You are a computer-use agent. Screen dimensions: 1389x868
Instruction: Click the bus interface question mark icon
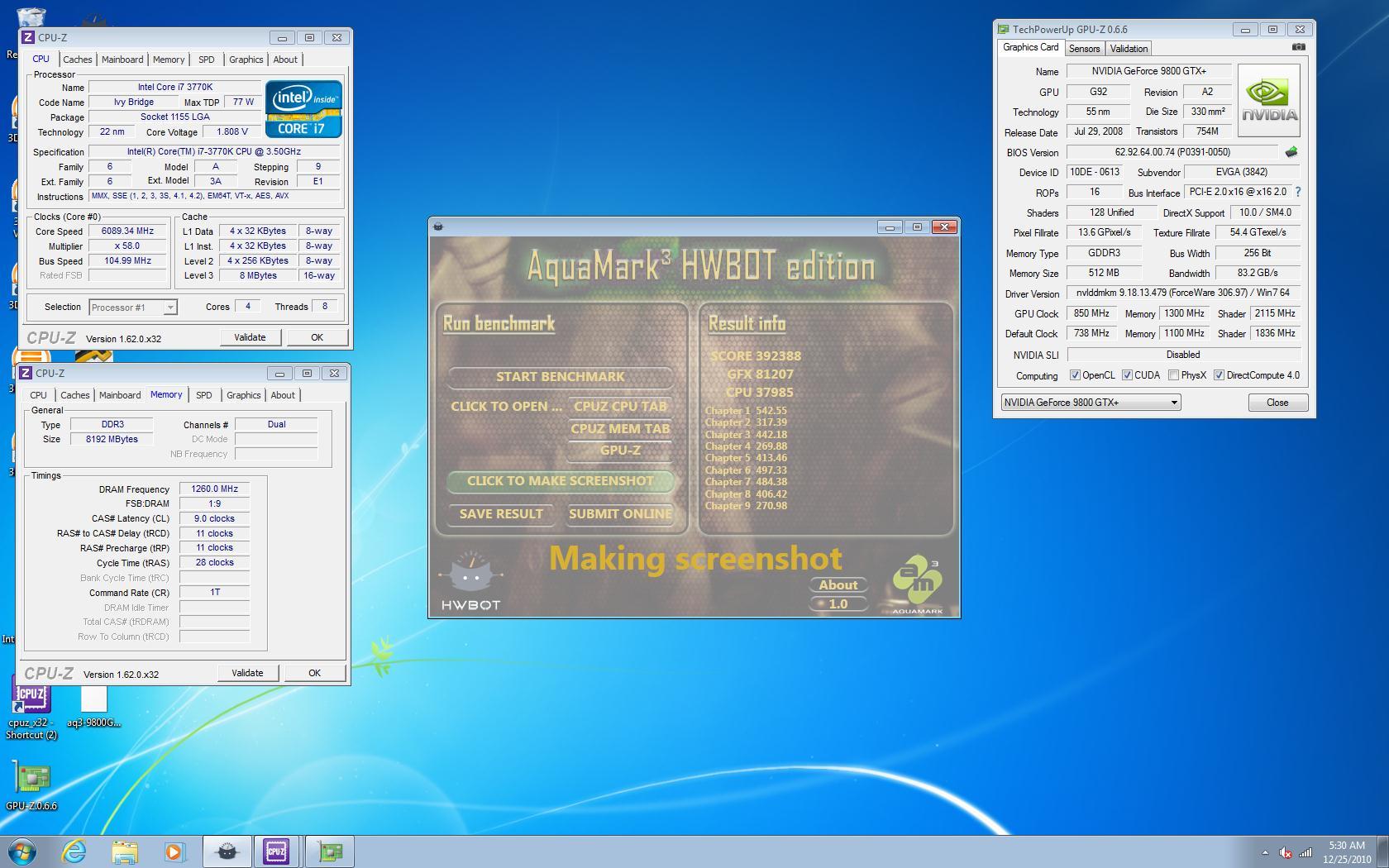click(1297, 192)
